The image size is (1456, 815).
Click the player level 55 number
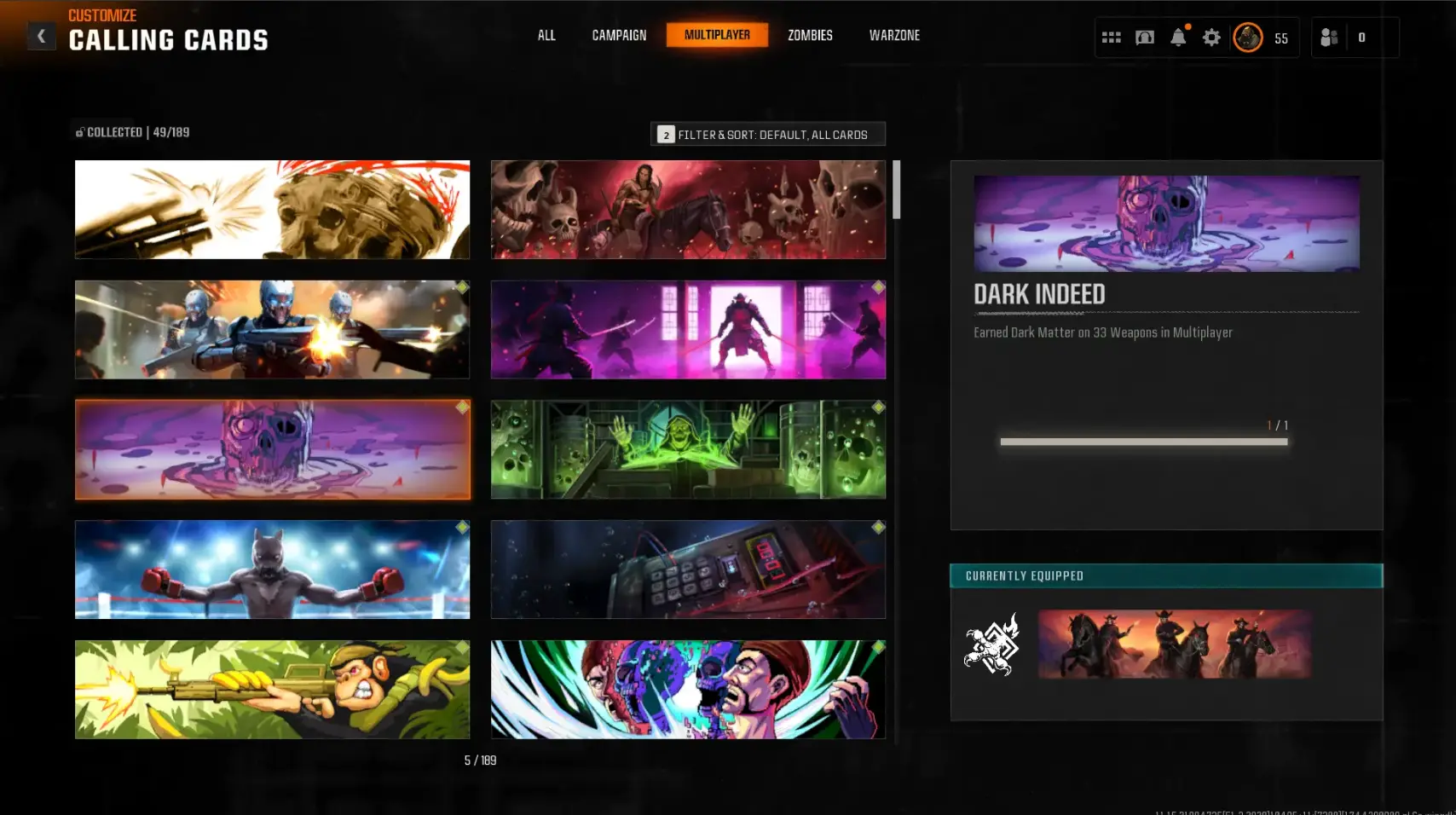[1280, 38]
